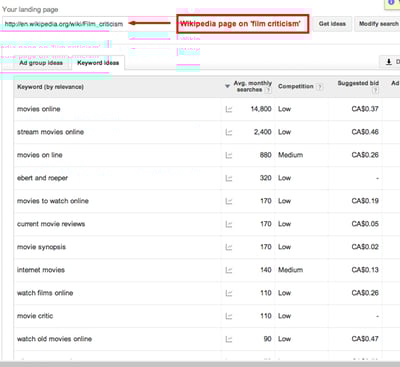Open trend chart icon for current movie reviews
Viewport: 400px width, 367px height.
(229, 224)
